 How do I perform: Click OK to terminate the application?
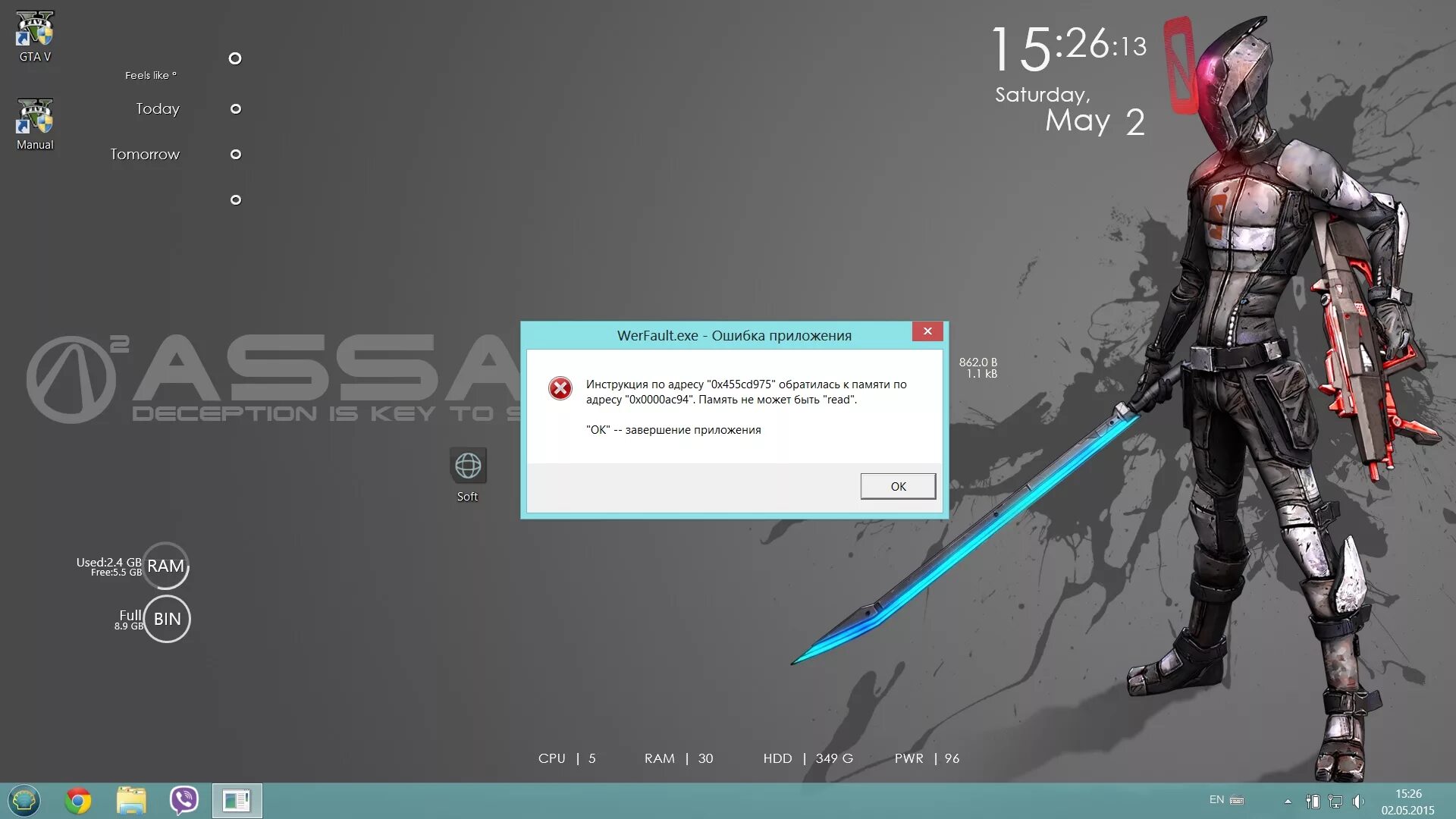pos(898,486)
